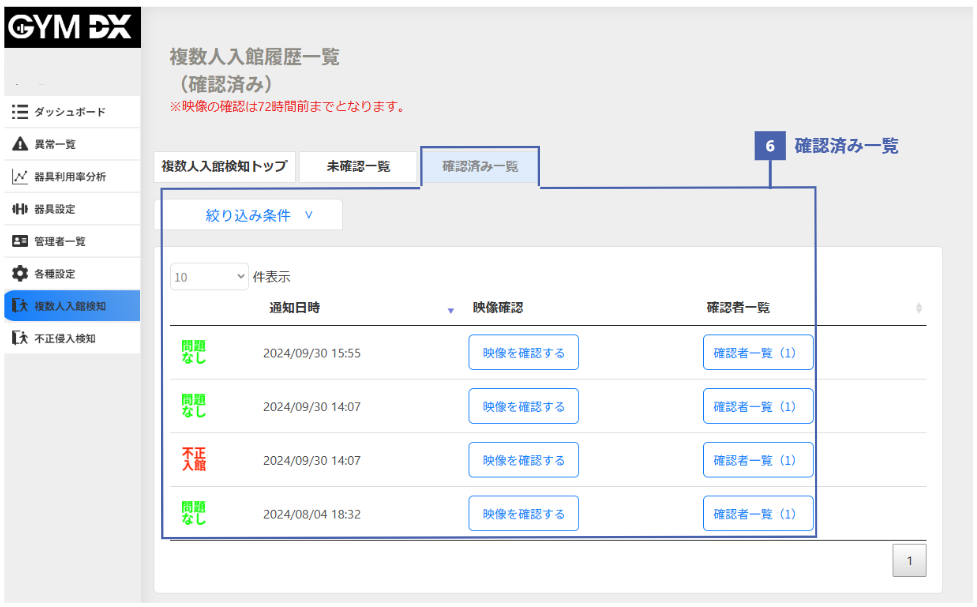Click the chart icon for 器具利用率分析

pos(20,176)
